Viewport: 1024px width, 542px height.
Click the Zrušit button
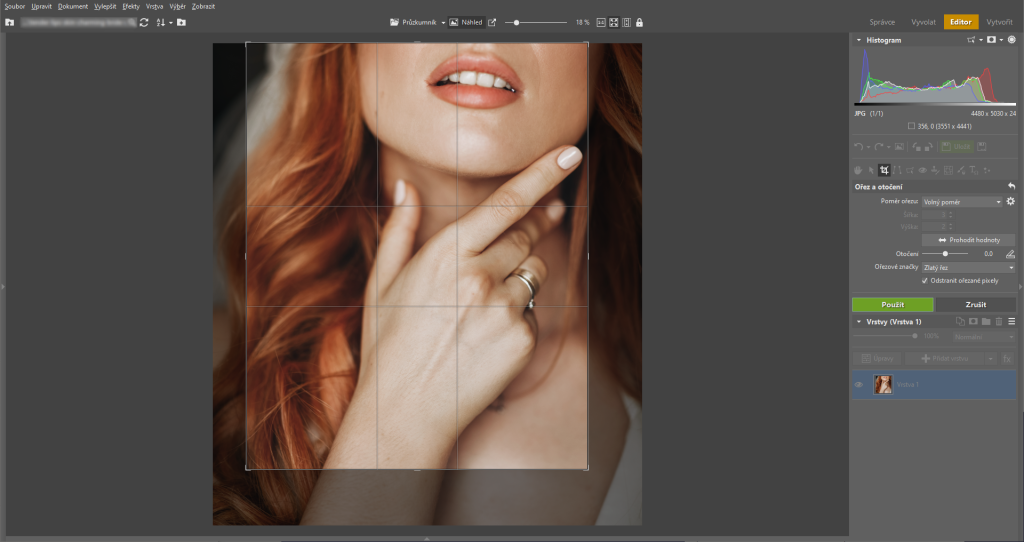[976, 304]
